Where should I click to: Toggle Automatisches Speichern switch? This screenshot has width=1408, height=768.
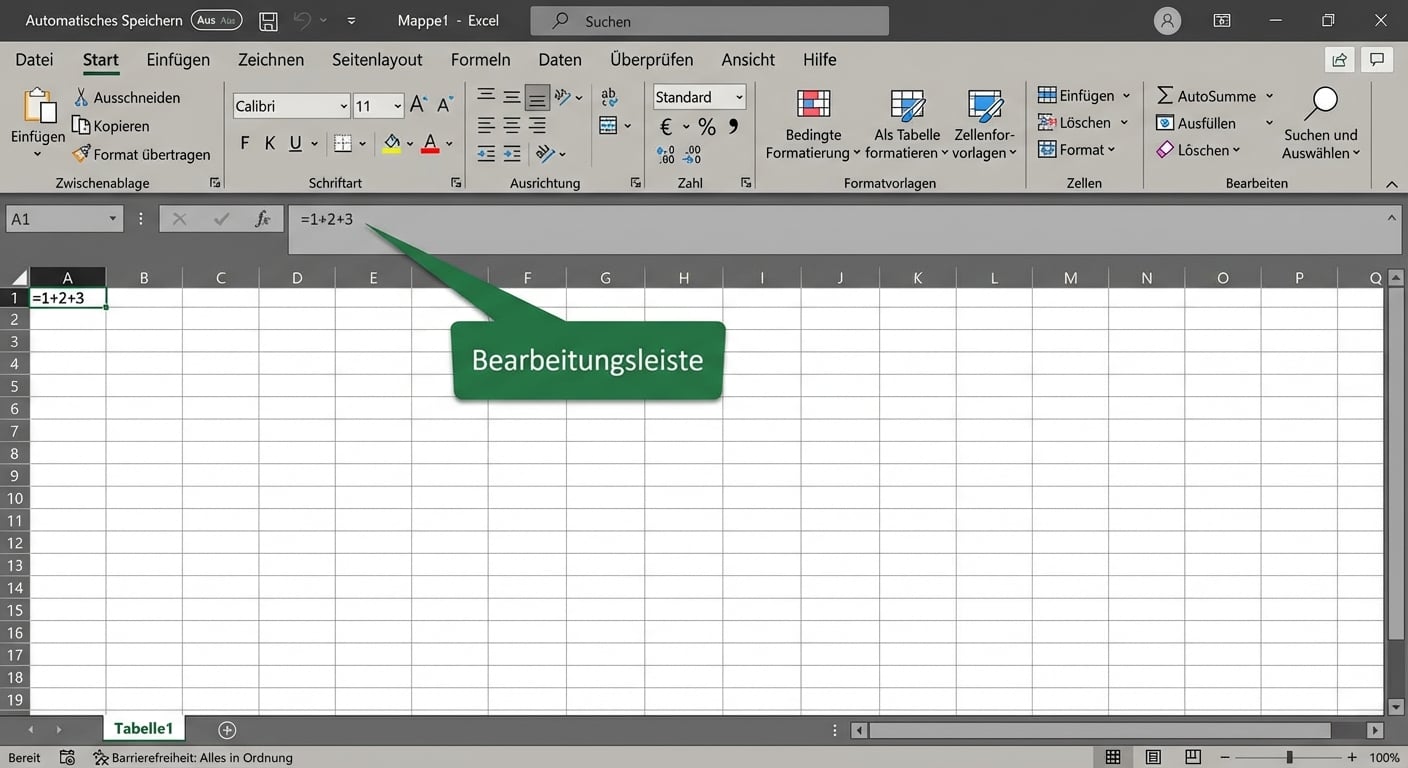[216, 20]
